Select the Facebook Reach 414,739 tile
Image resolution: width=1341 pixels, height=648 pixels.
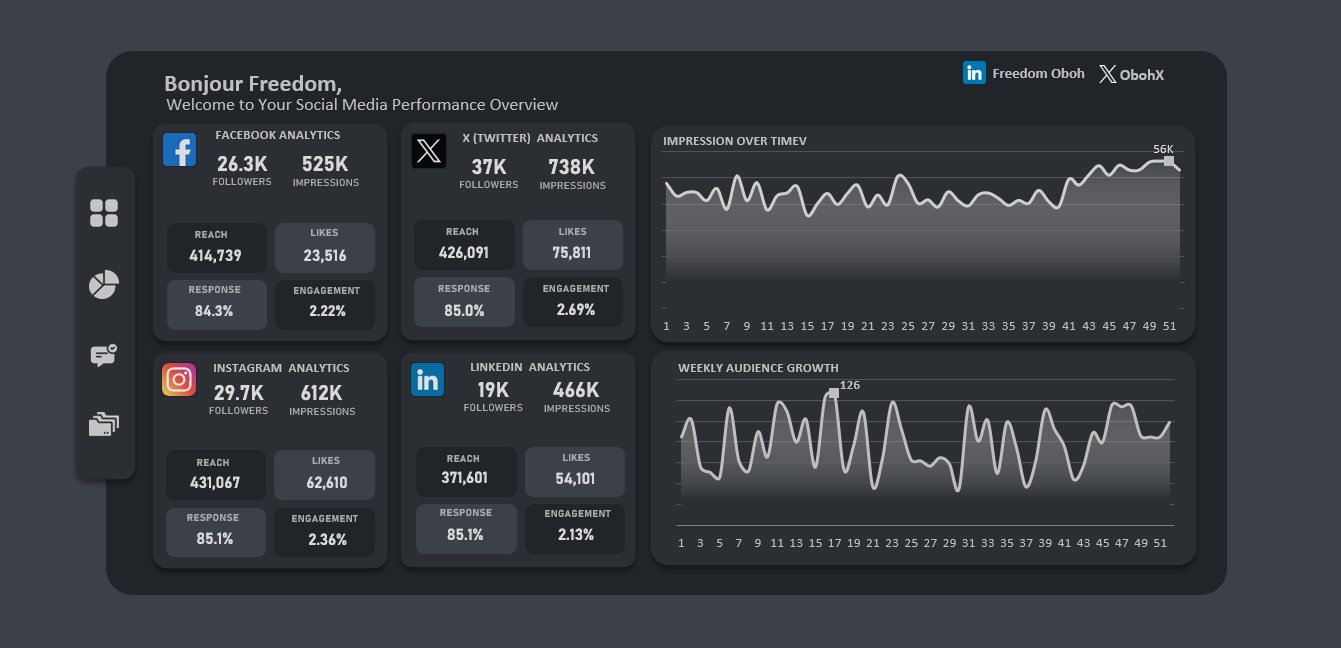point(217,247)
